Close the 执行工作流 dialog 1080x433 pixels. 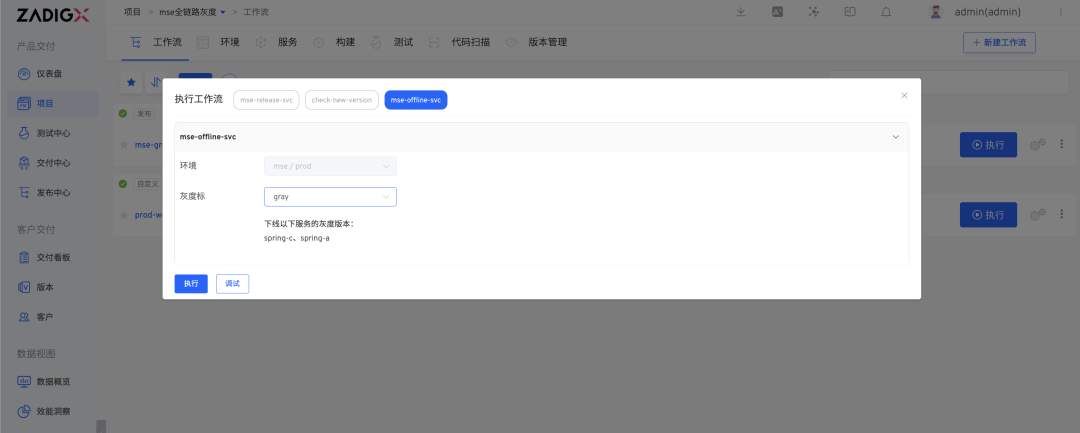point(904,96)
